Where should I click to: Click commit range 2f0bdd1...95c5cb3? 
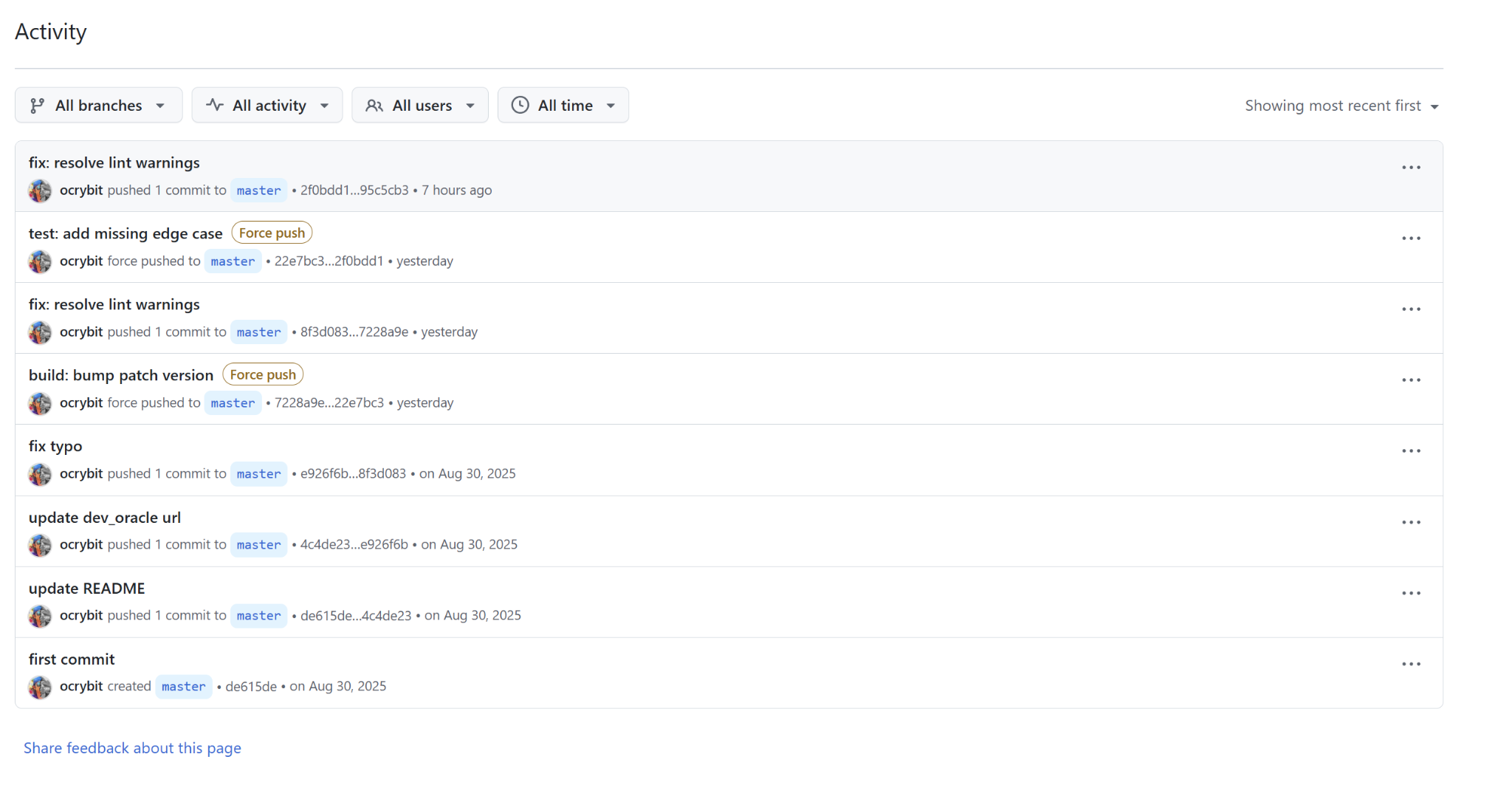[354, 190]
